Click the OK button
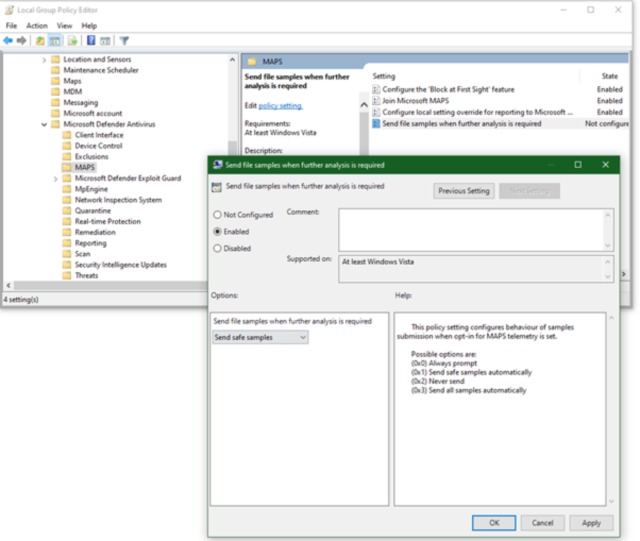This screenshot has height=541, width=640. pyautogui.click(x=494, y=523)
